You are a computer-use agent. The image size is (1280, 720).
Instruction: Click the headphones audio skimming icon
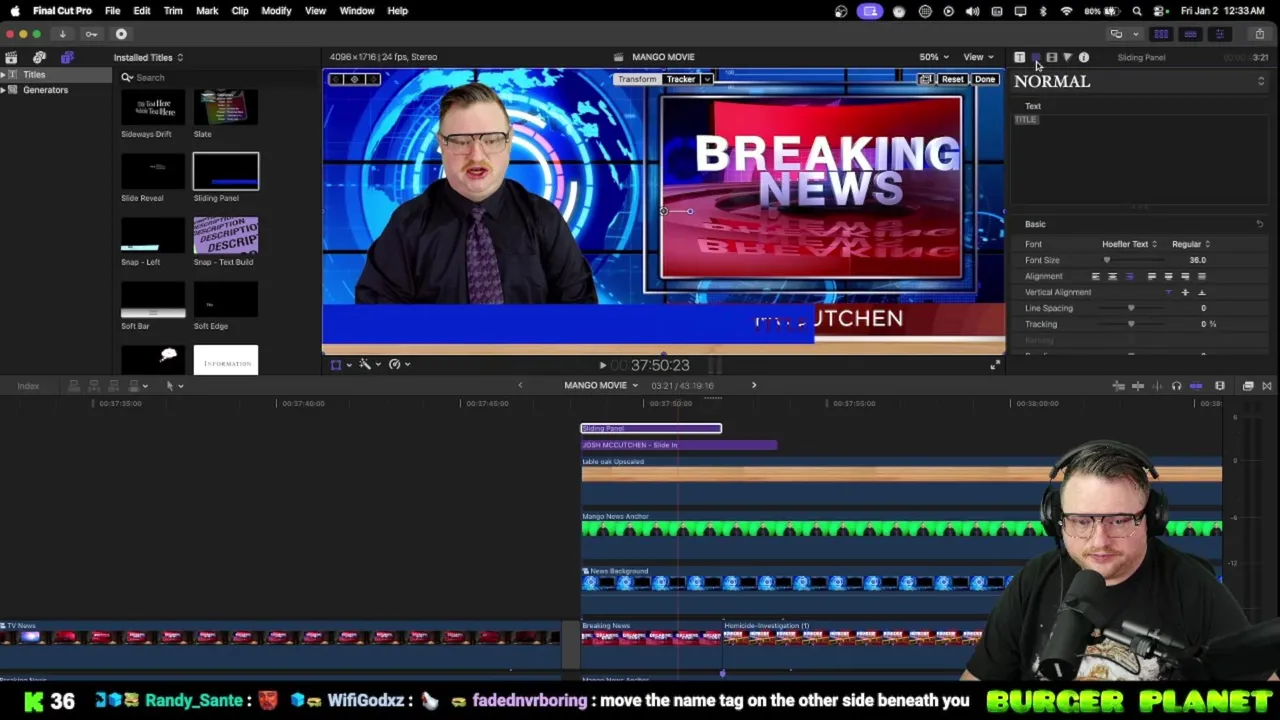pos(1176,386)
